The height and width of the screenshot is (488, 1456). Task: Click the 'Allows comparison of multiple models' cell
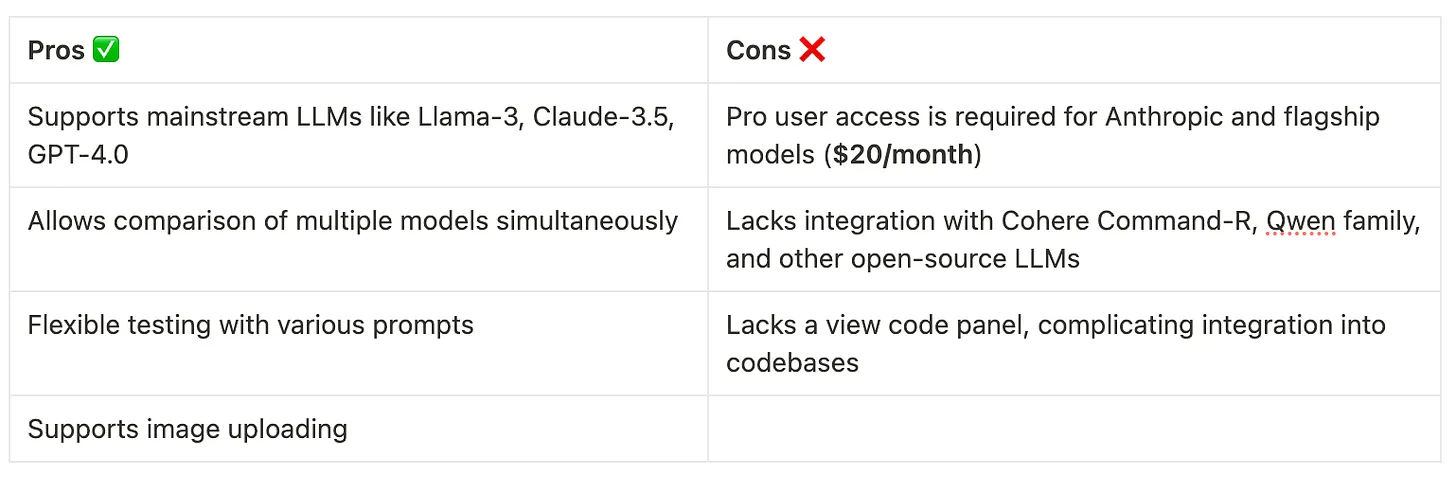tap(352, 220)
